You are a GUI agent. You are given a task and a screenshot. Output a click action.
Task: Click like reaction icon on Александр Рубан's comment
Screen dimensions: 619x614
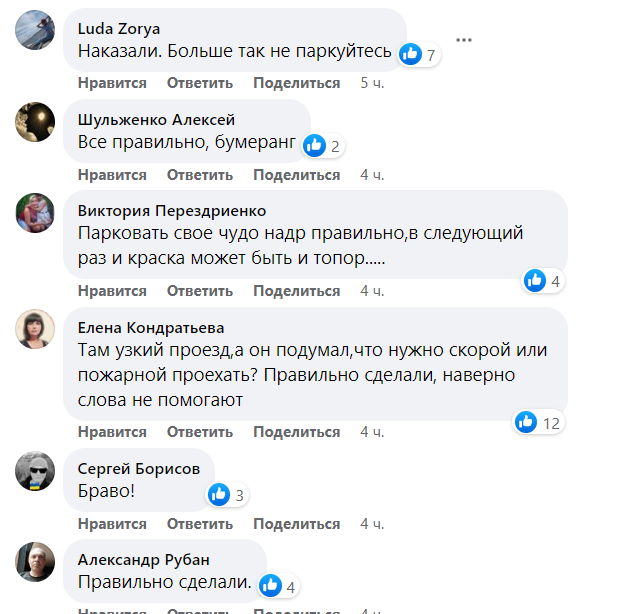[x=269, y=585]
